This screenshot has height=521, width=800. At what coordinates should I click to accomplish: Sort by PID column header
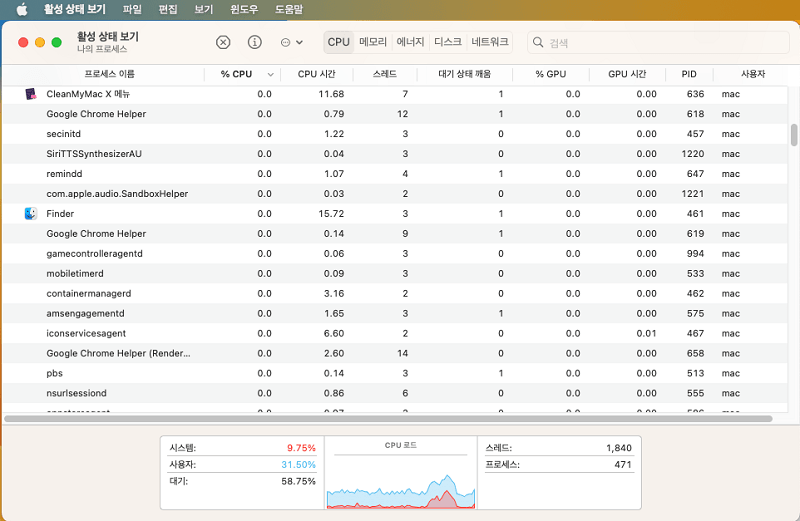click(689, 74)
